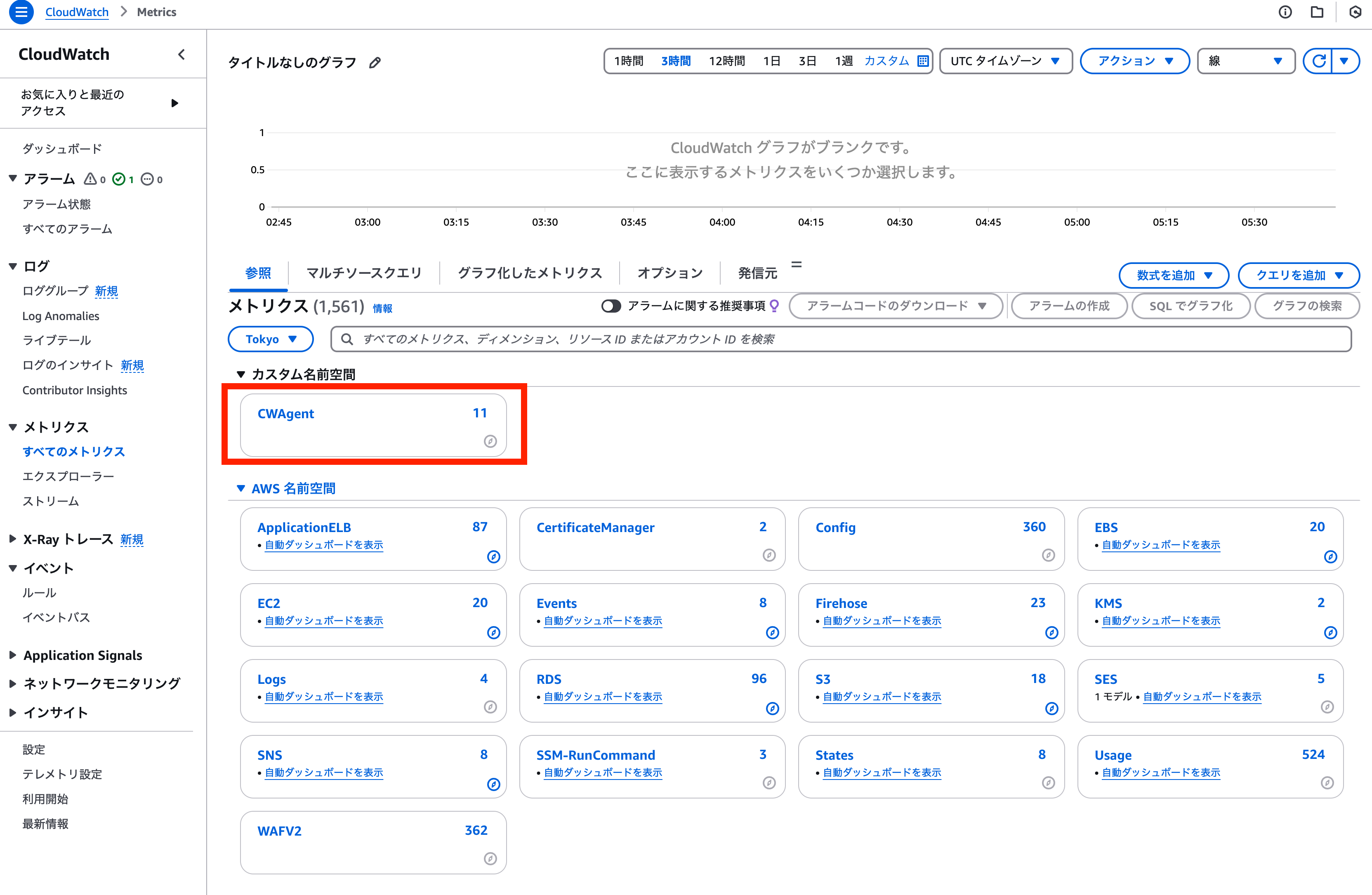Click the compass icon on the Config card

coord(1048,555)
